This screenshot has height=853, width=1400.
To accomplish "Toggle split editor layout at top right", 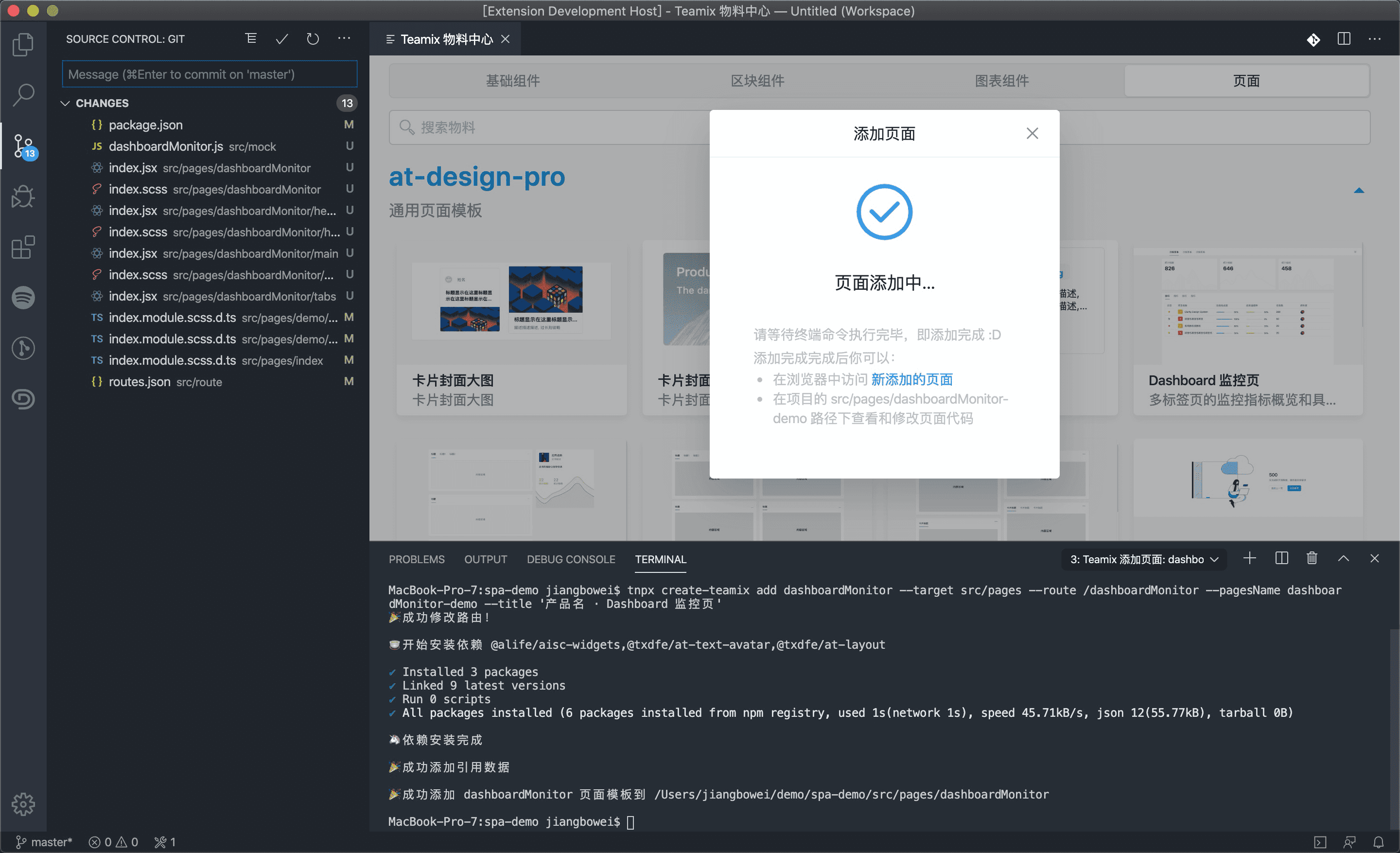I will tap(1344, 38).
